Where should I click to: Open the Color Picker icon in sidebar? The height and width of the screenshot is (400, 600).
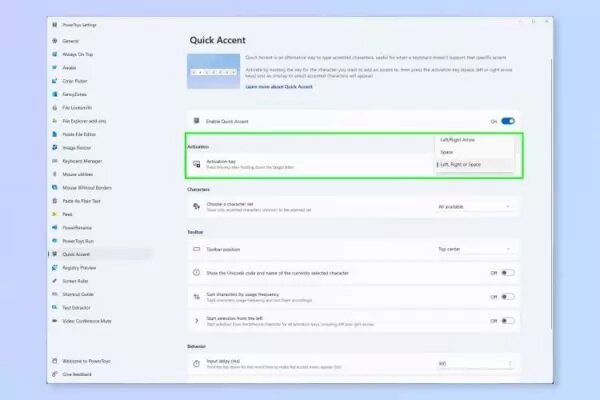pos(55,81)
